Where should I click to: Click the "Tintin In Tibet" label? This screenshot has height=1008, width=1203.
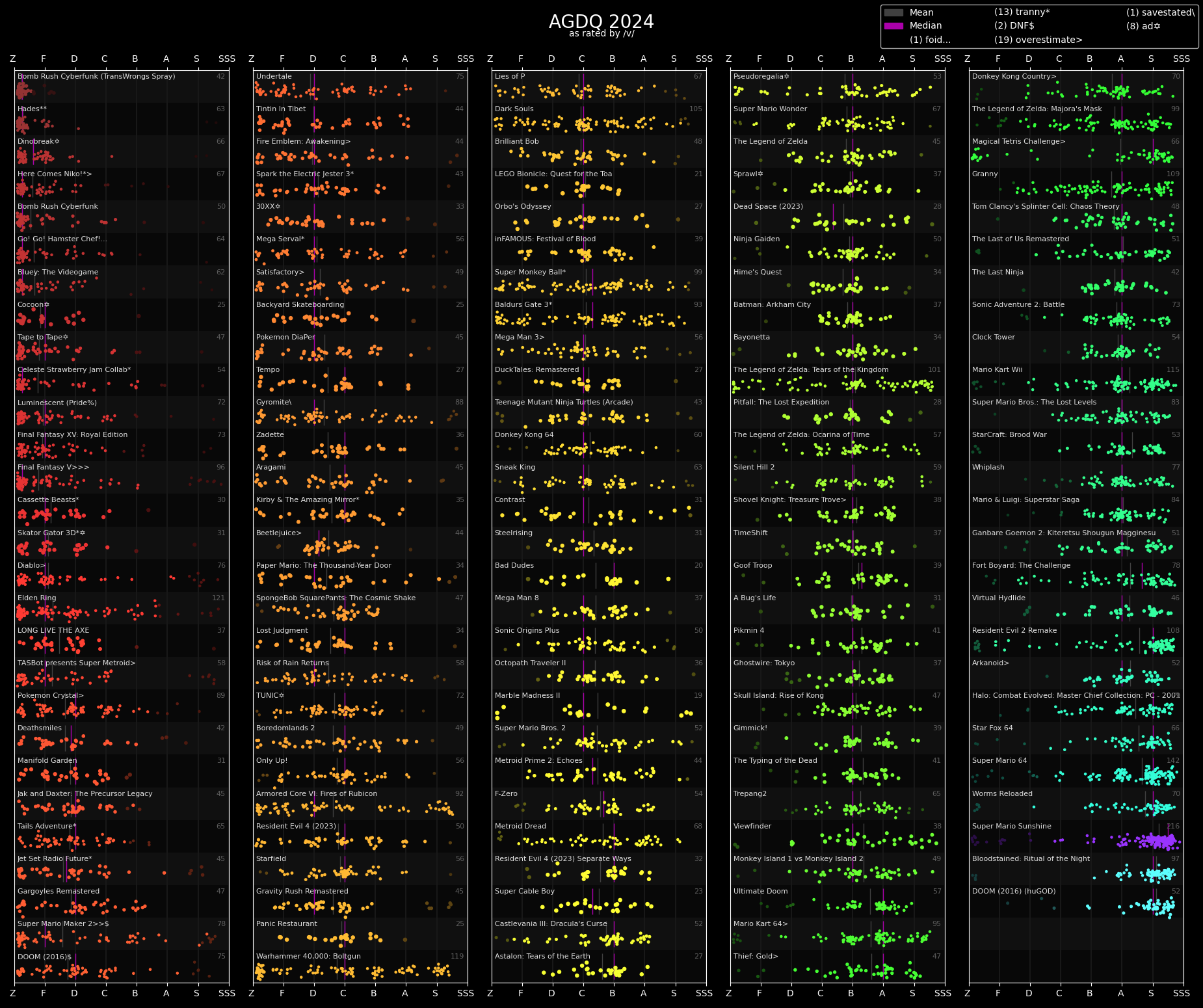tap(281, 109)
